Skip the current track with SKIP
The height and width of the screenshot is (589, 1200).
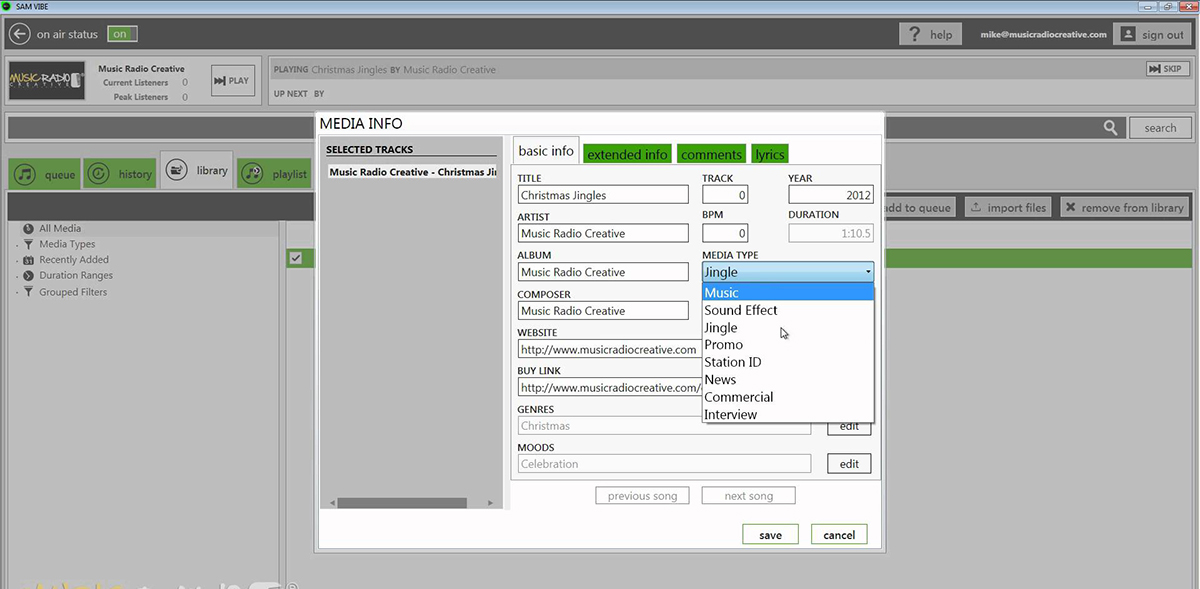(1168, 69)
